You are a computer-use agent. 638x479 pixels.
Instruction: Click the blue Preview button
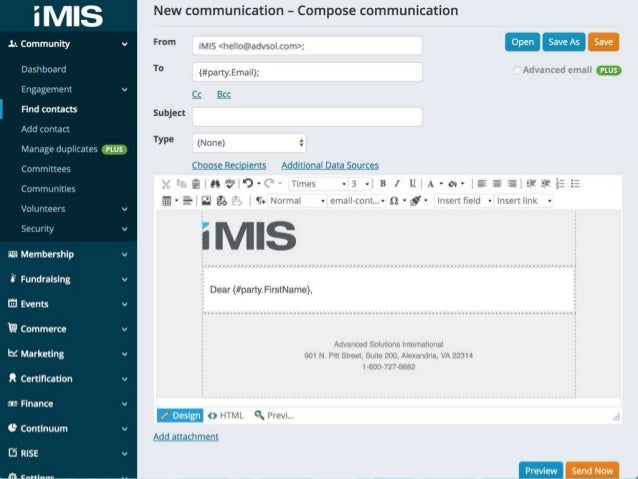pos(541,470)
